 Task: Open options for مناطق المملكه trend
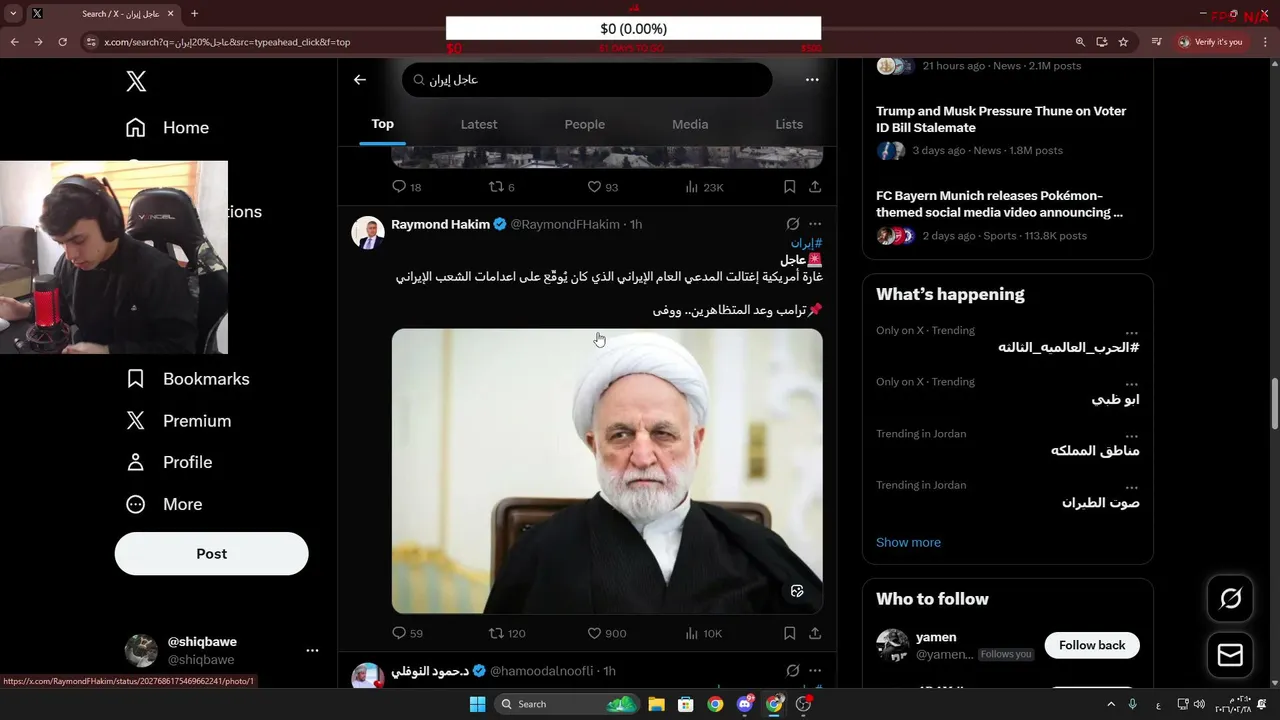[x=1131, y=434]
